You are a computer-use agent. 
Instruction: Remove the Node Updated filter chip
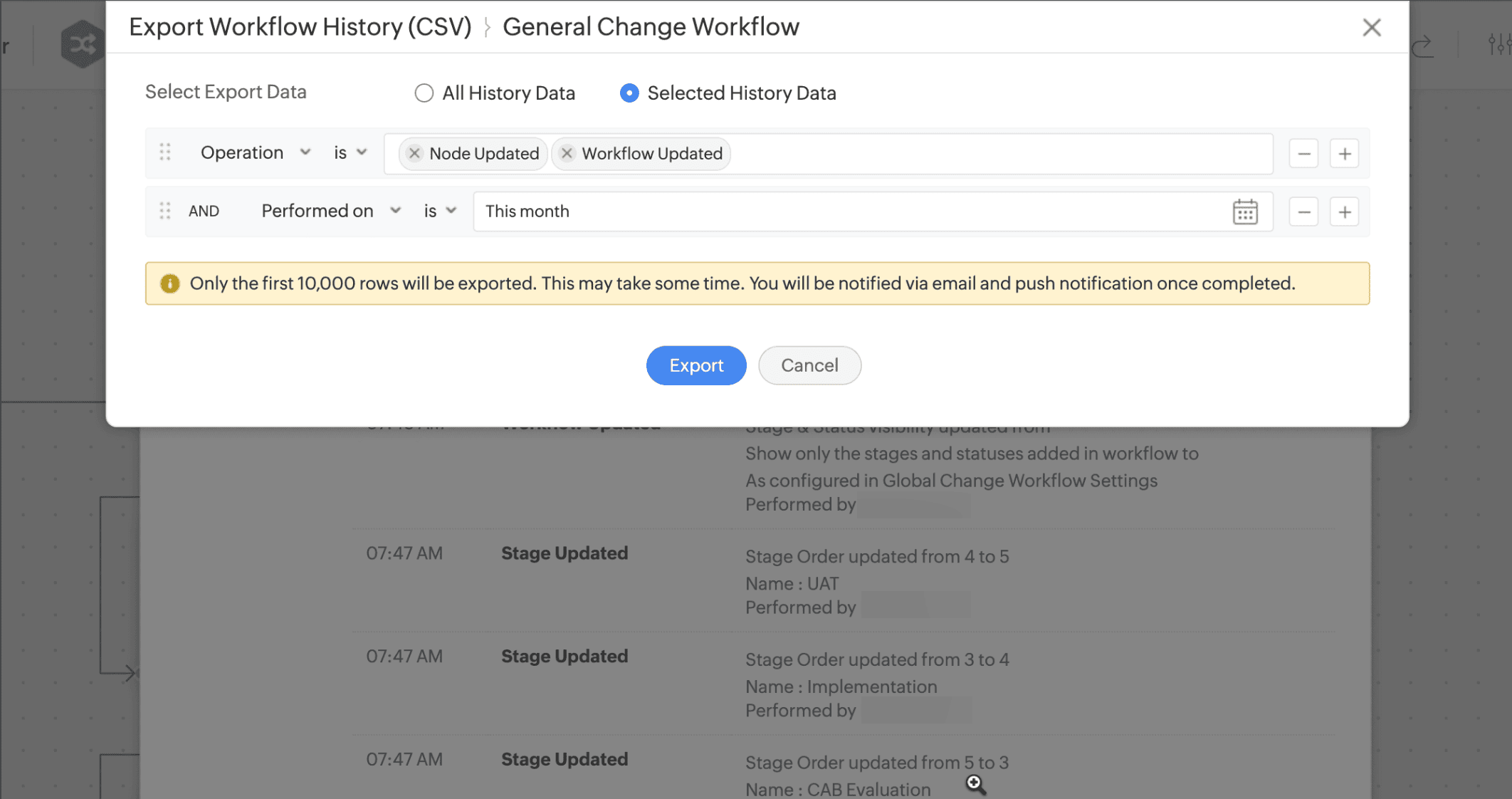414,153
